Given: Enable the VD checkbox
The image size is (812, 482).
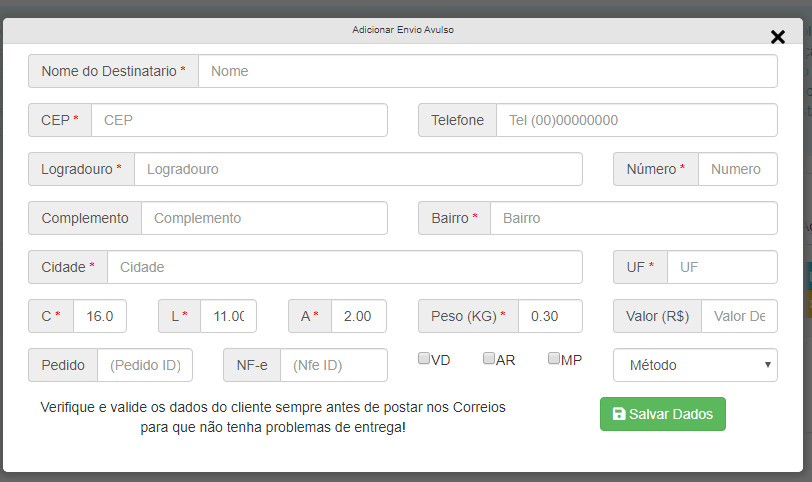Looking at the screenshot, I should [x=424, y=359].
